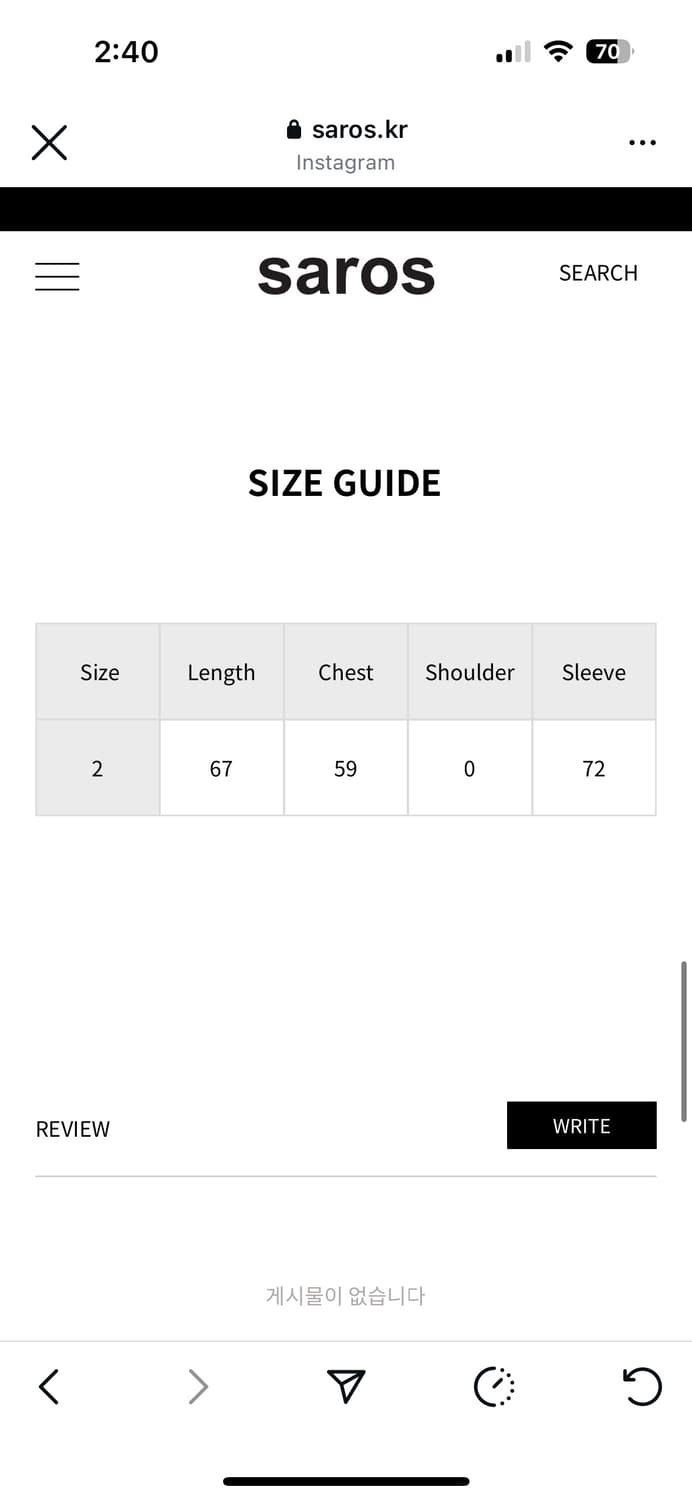Tap the lock icon beside saros.kr
The height and width of the screenshot is (1500, 692).
(293, 130)
